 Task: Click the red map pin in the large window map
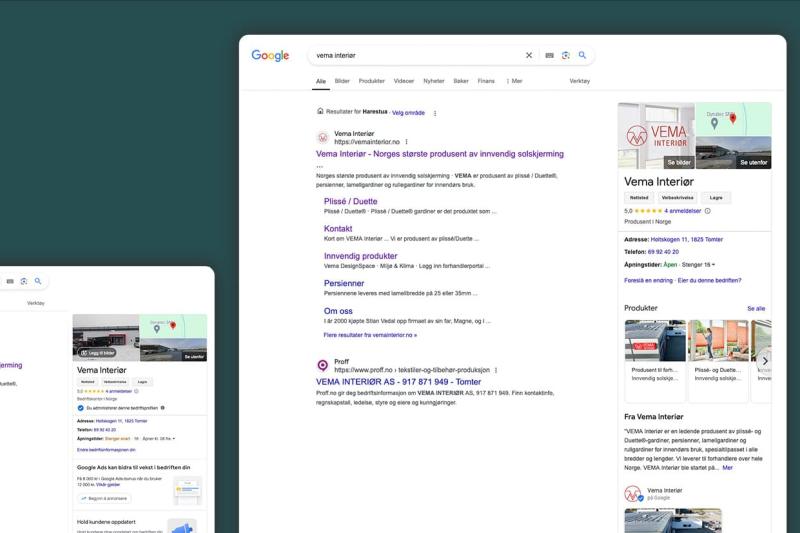(x=733, y=119)
